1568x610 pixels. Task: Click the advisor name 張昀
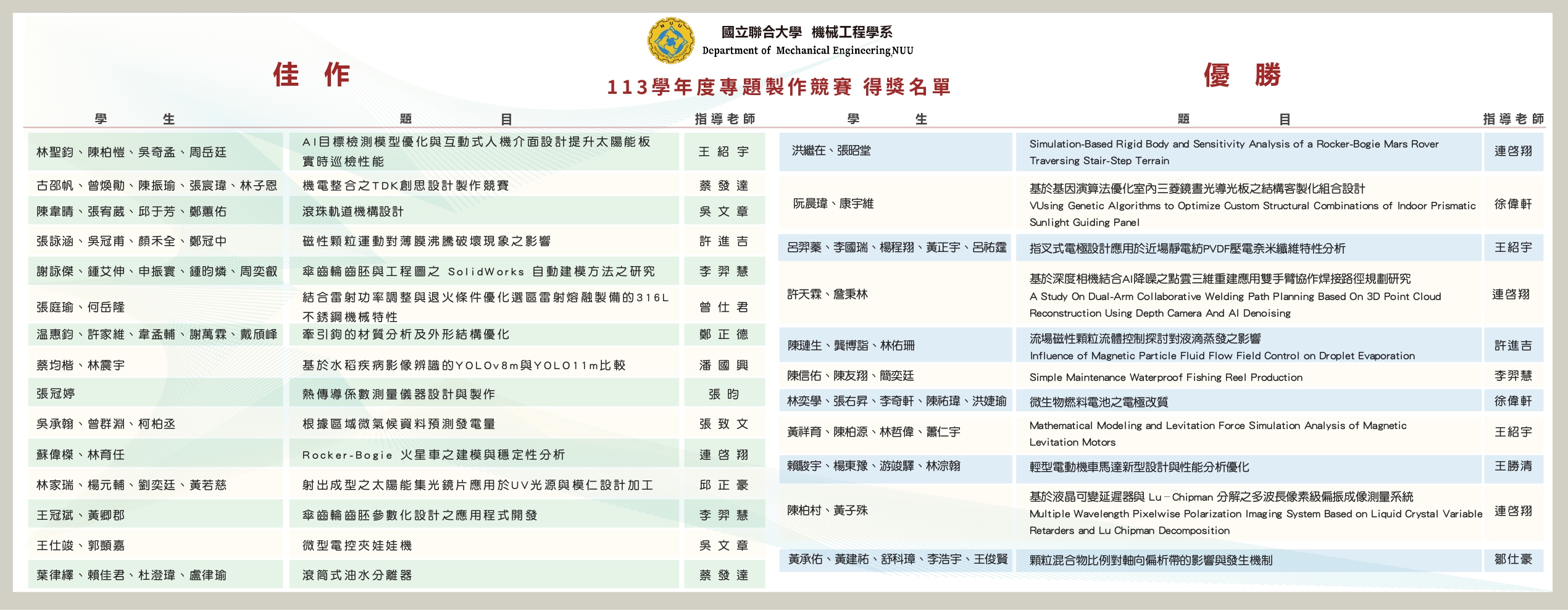pos(724,394)
